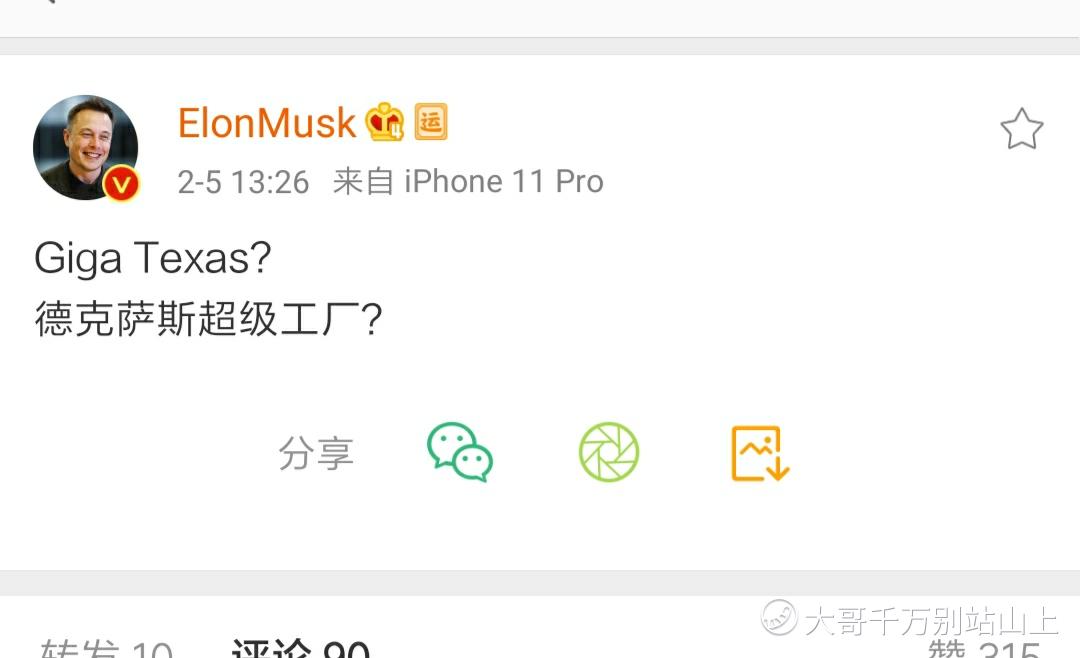Tap the Weibo logo in the watermark
This screenshot has width=1080, height=658.
[778, 617]
